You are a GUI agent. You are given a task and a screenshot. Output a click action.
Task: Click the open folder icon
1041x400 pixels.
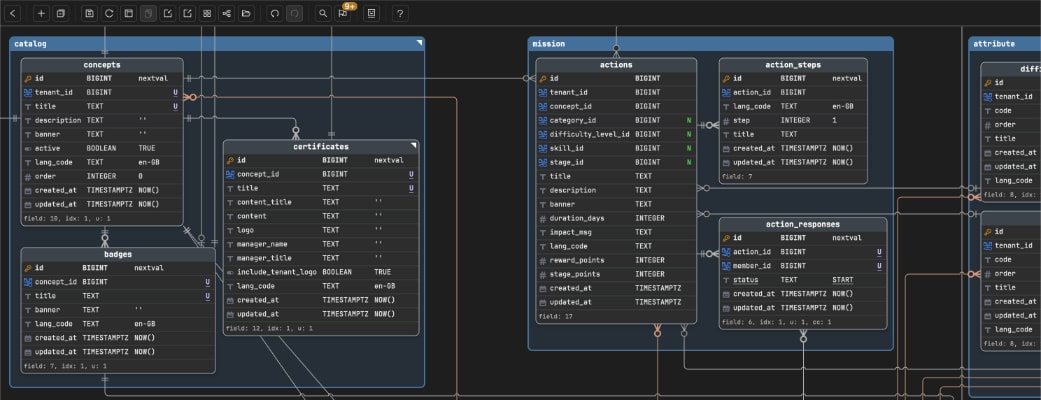pyautogui.click(x=246, y=13)
